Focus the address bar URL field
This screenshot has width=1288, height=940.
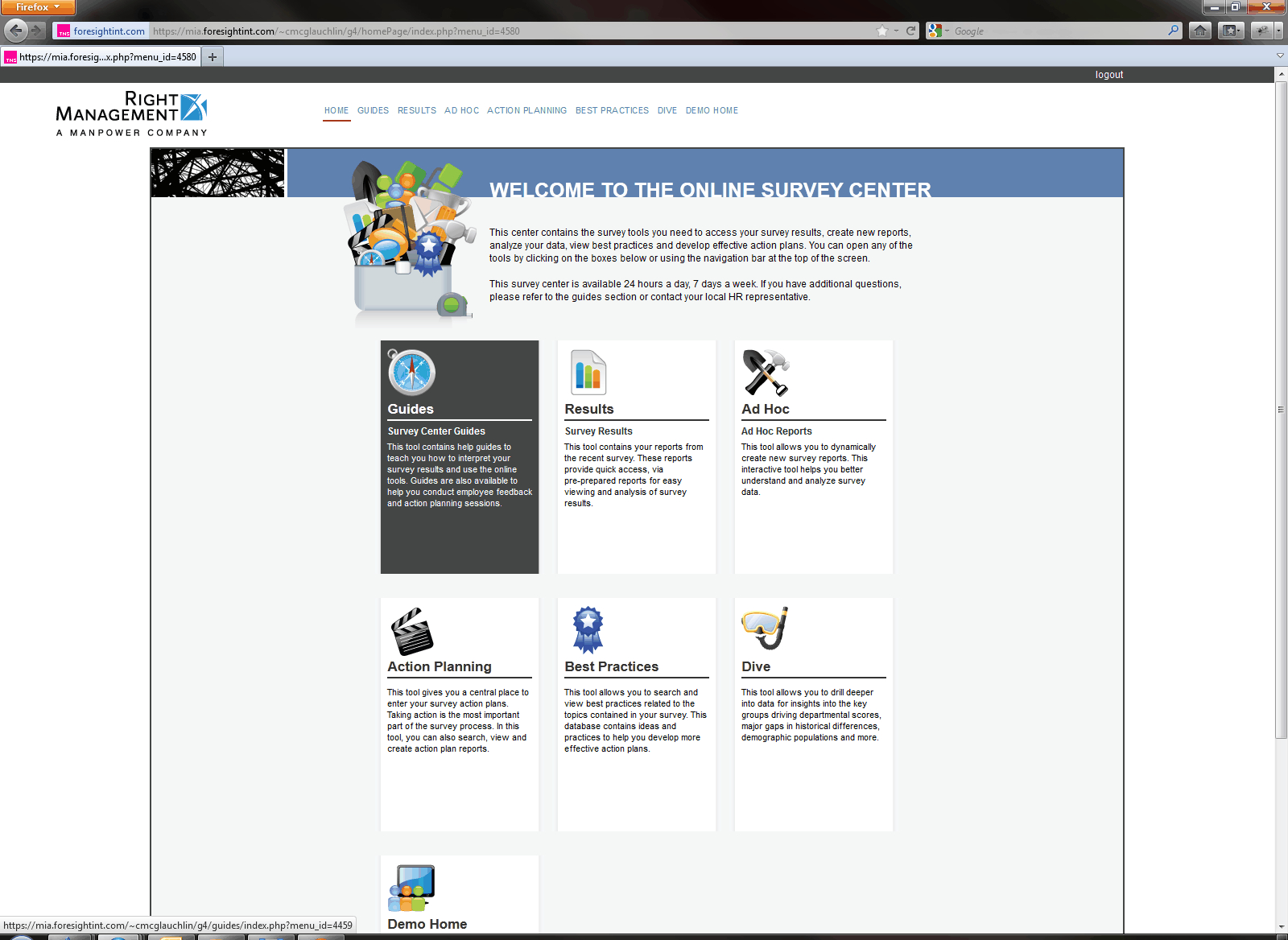pos(511,31)
